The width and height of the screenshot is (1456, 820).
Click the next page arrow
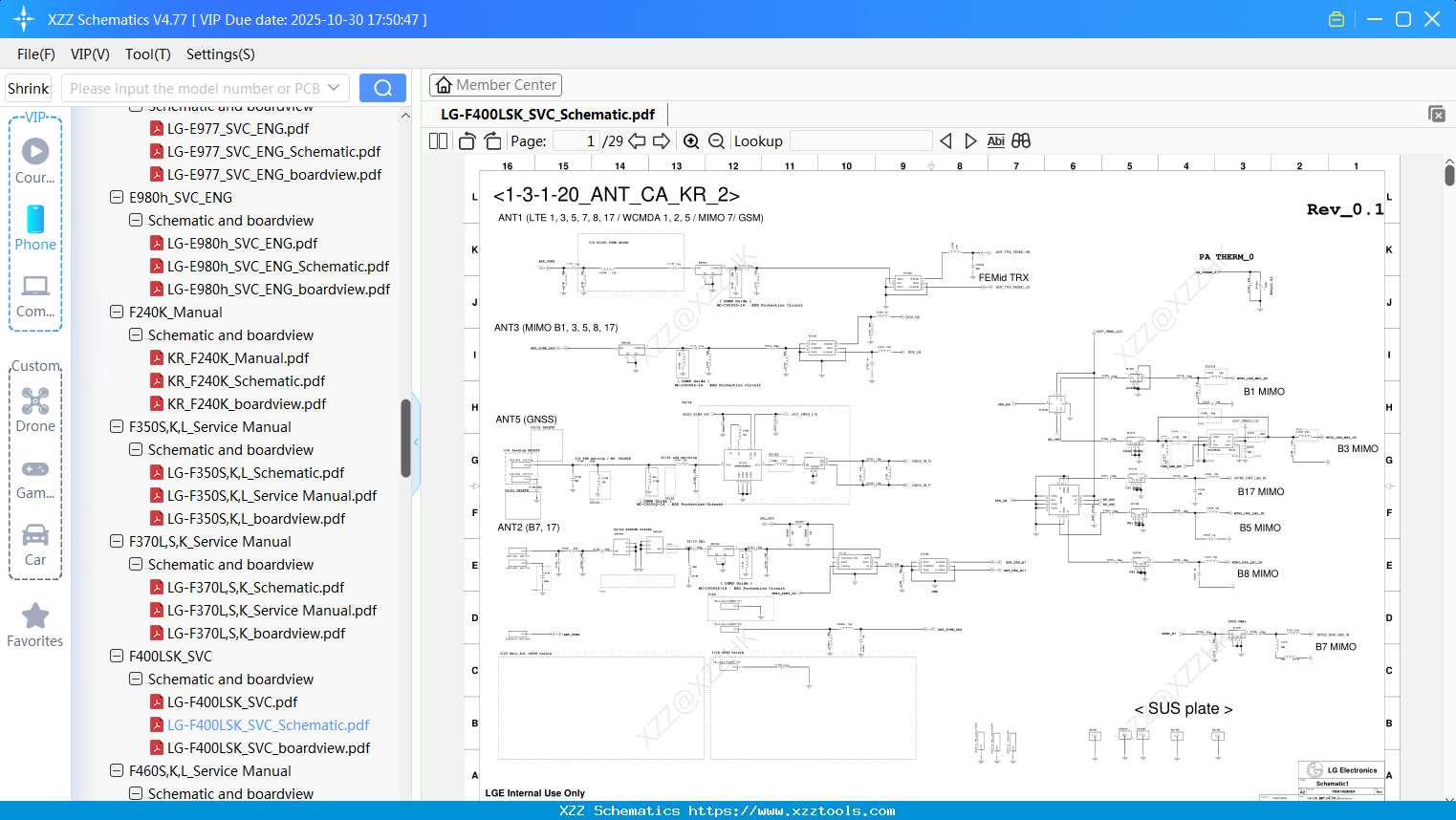[662, 140]
